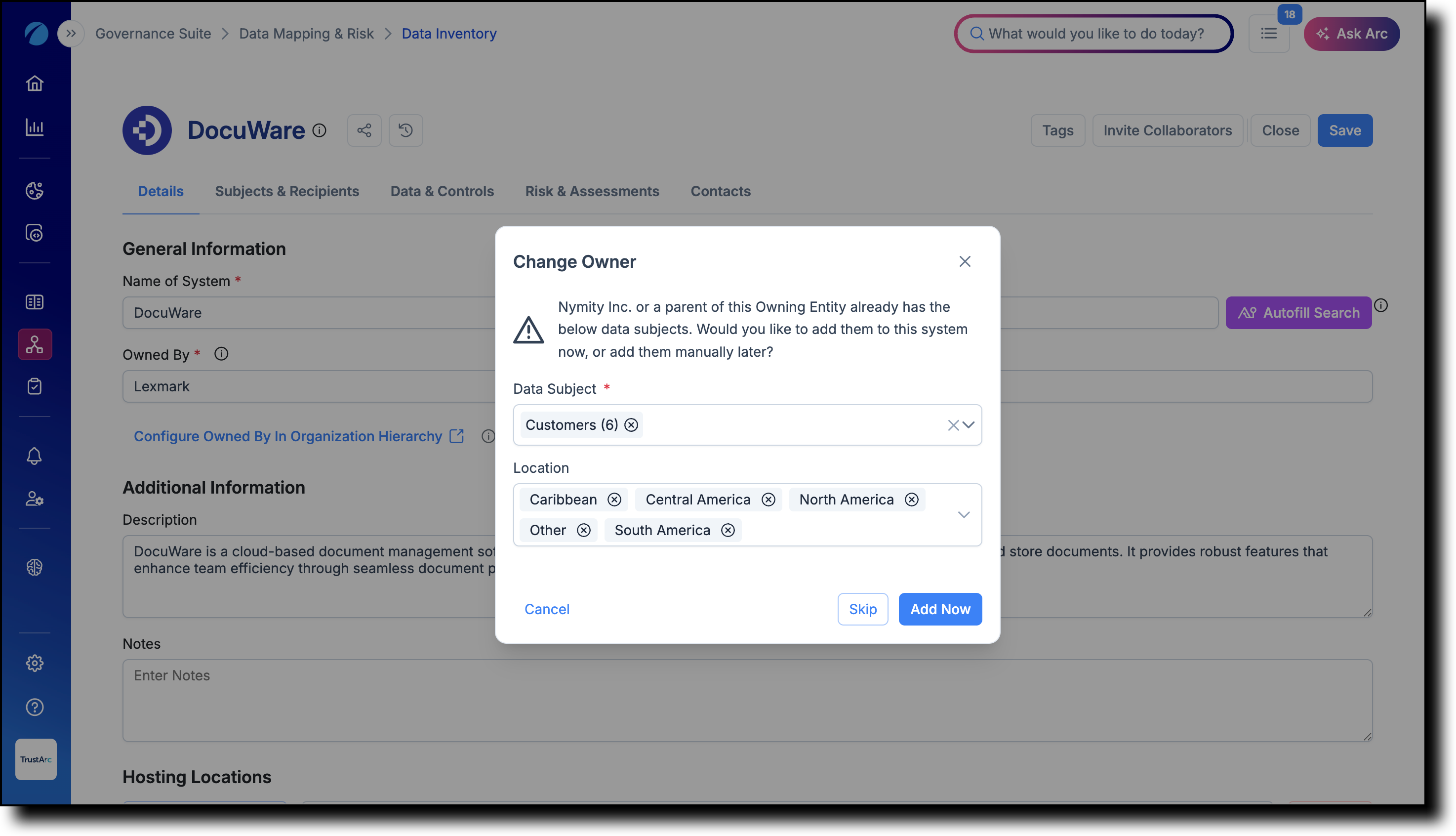Switch to the Risk & Assessments tab
1456x836 pixels.
592,191
